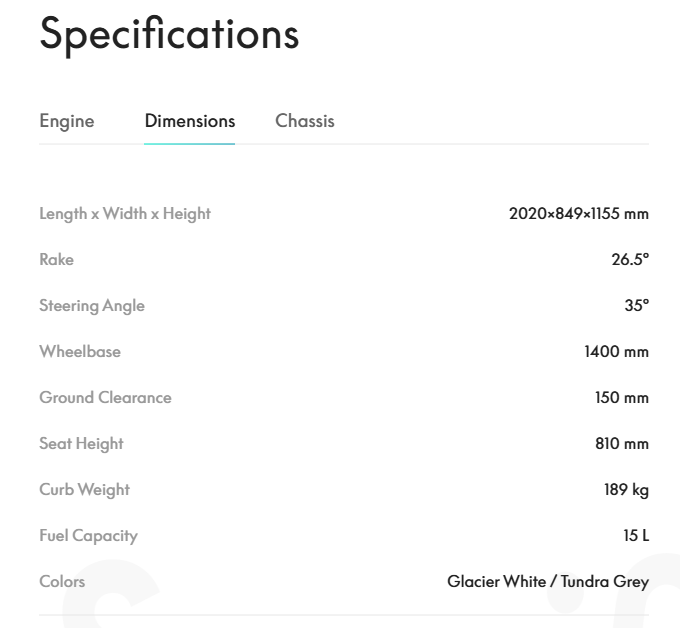Switch to the Engine tab
This screenshot has width=680, height=628.
pyautogui.click(x=67, y=121)
